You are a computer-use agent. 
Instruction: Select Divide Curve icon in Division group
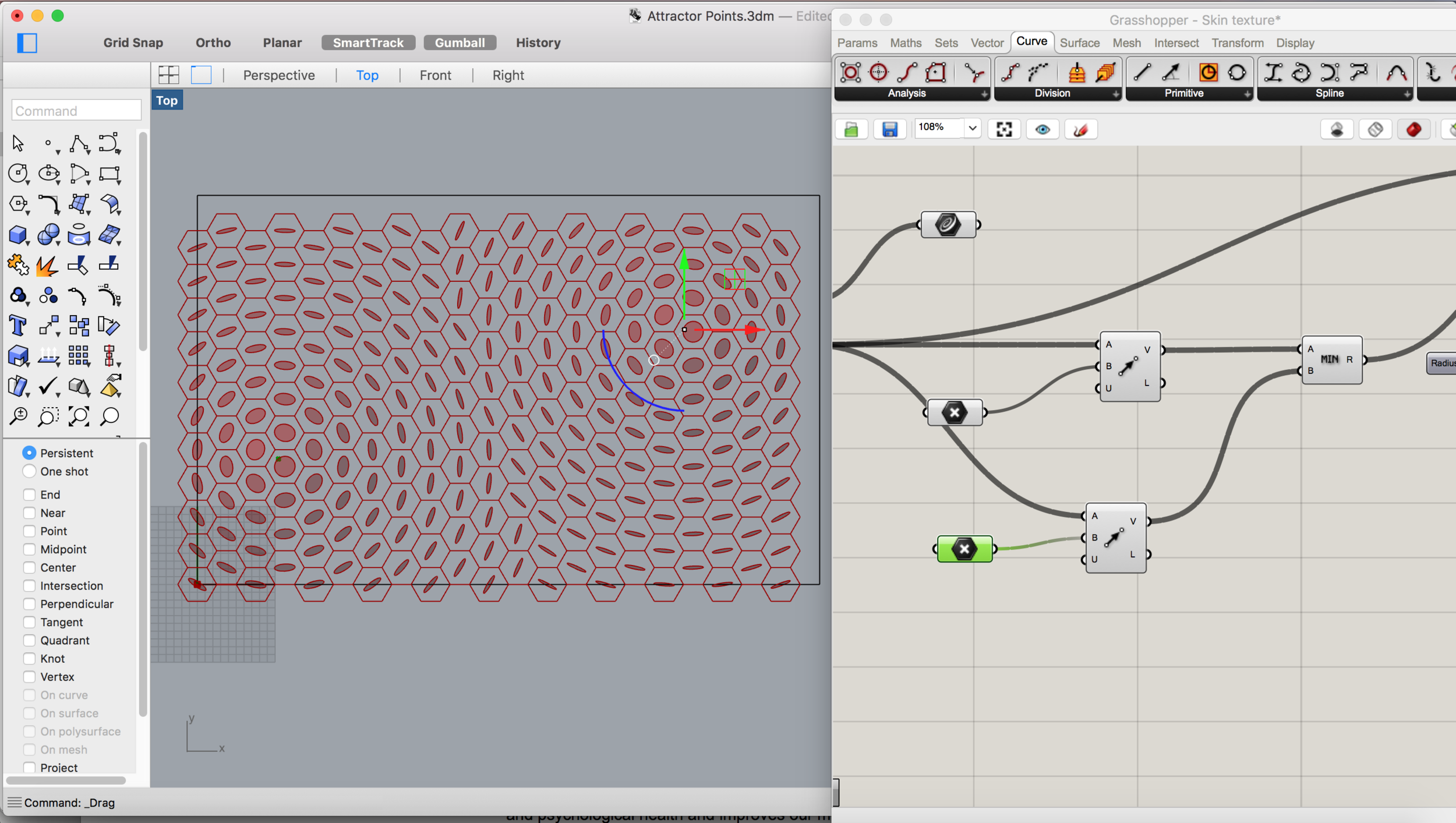1010,73
